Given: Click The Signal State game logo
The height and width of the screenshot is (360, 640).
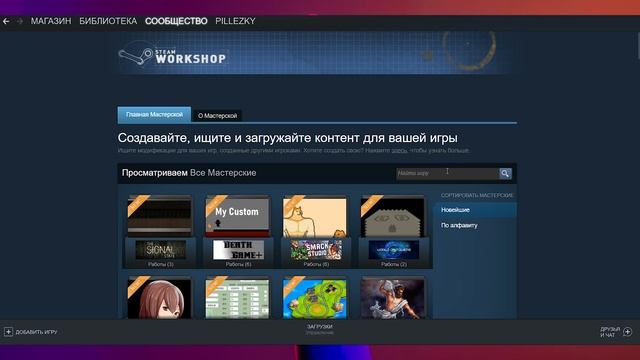Looking at the screenshot, I should pos(160,250).
